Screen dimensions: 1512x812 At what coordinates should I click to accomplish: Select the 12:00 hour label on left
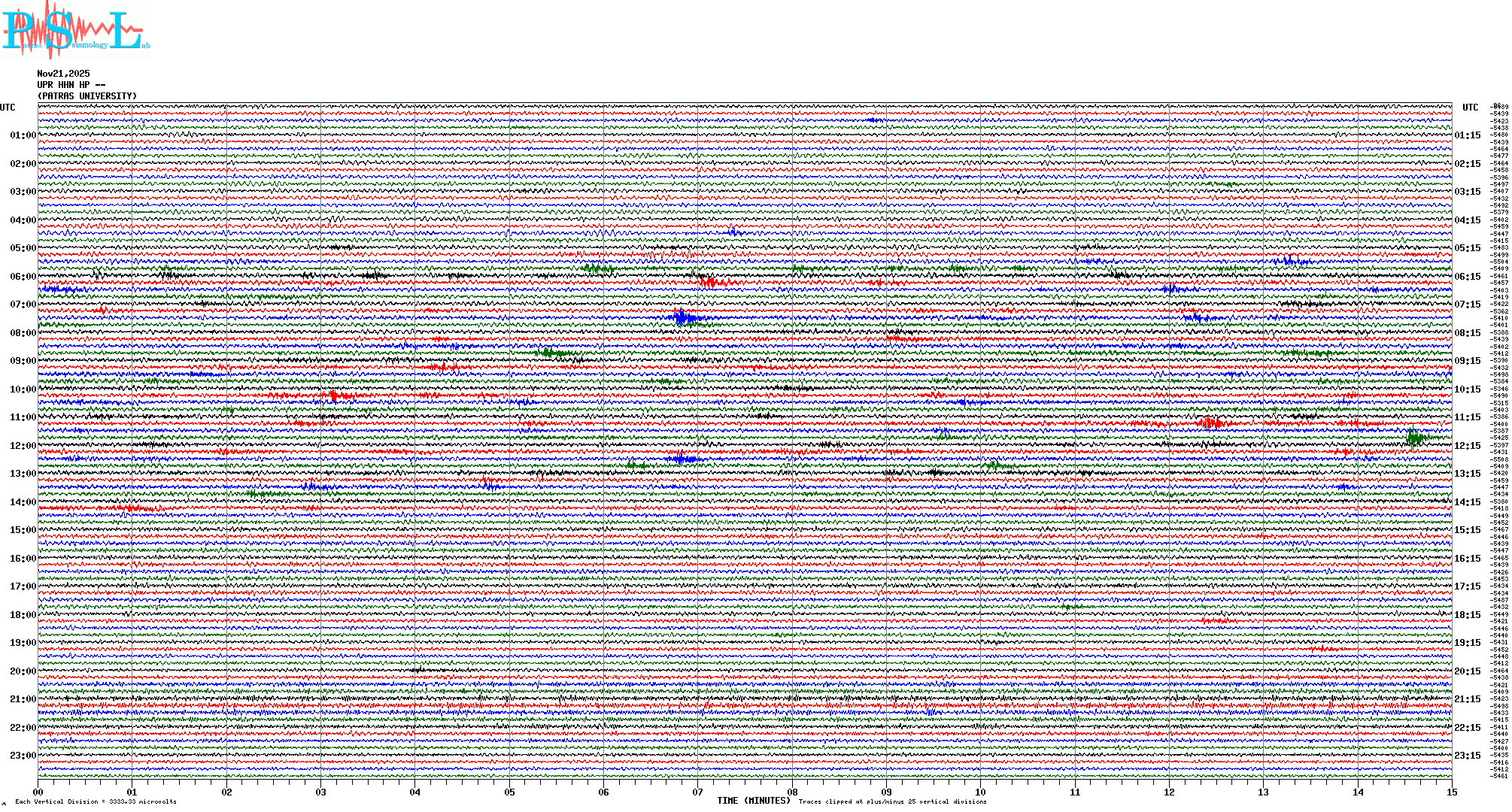23,446
